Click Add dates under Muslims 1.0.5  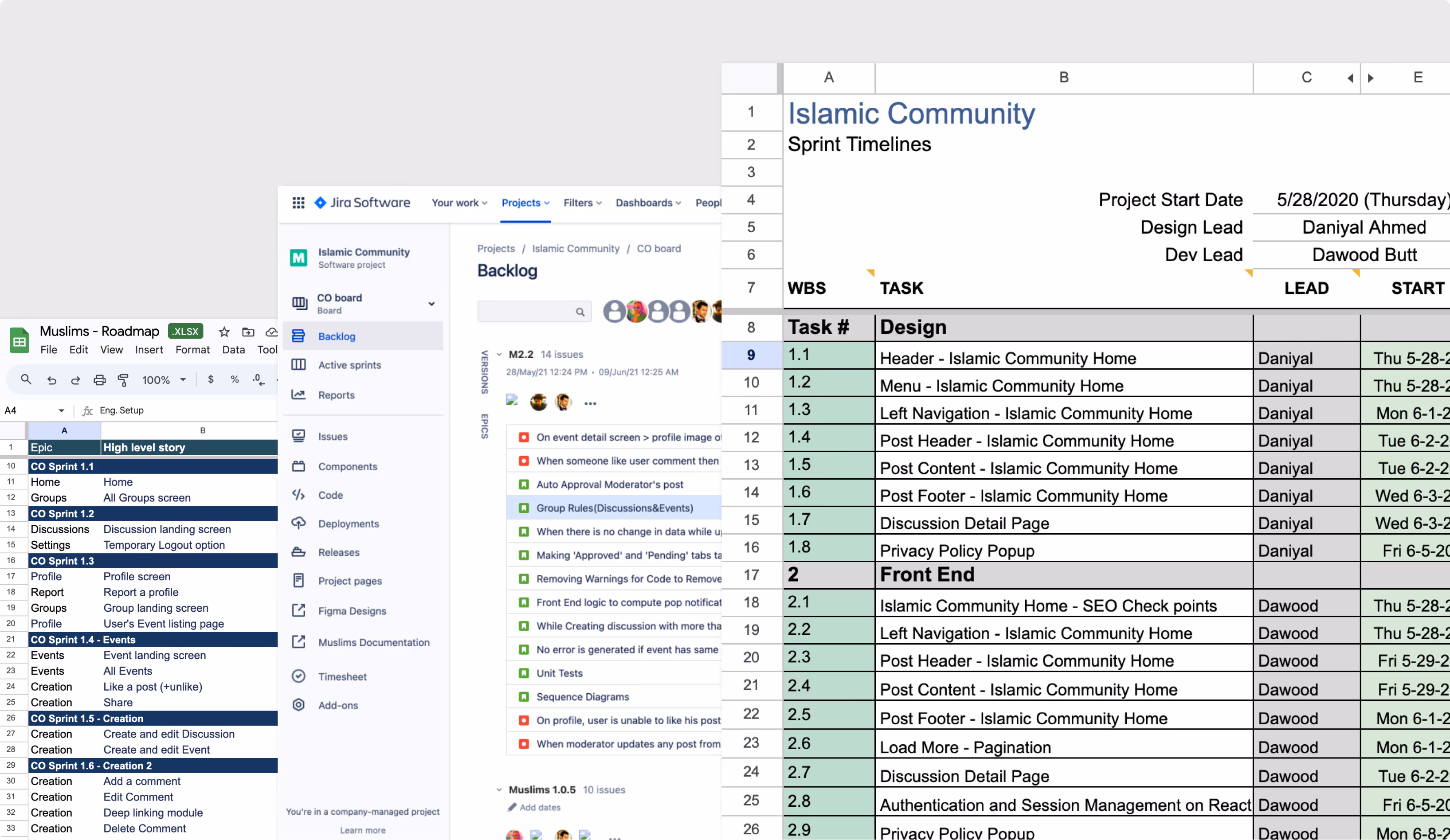click(539, 807)
